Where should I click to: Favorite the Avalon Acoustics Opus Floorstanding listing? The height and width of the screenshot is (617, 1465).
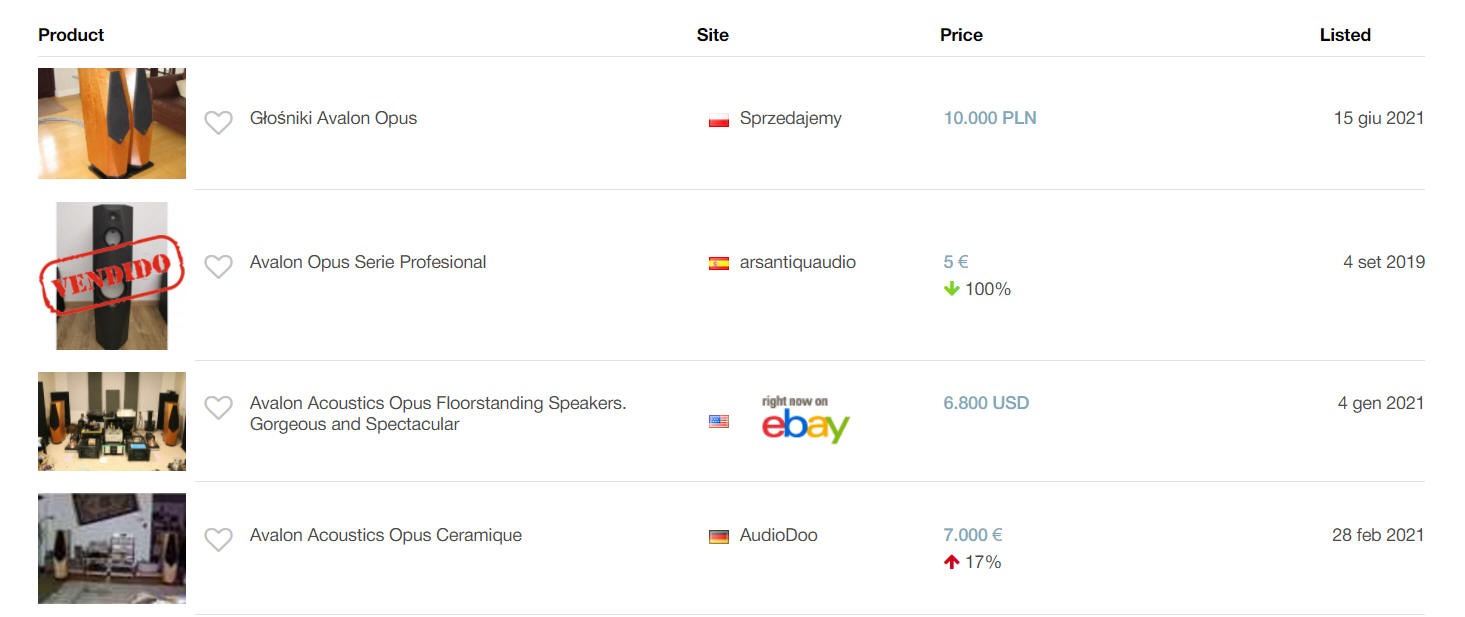[x=218, y=407]
